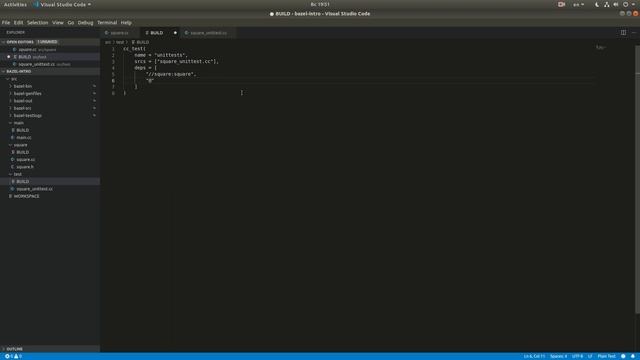The height and width of the screenshot is (360, 640).
Task: Click src in the breadcrumb path
Action: coord(108,42)
